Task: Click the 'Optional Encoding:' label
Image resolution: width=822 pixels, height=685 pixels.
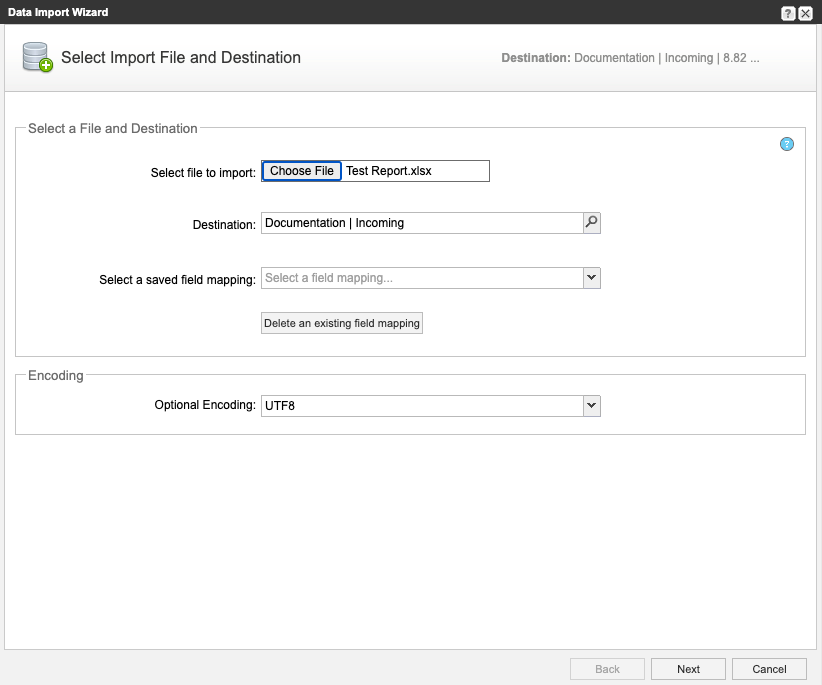Action: point(204,405)
